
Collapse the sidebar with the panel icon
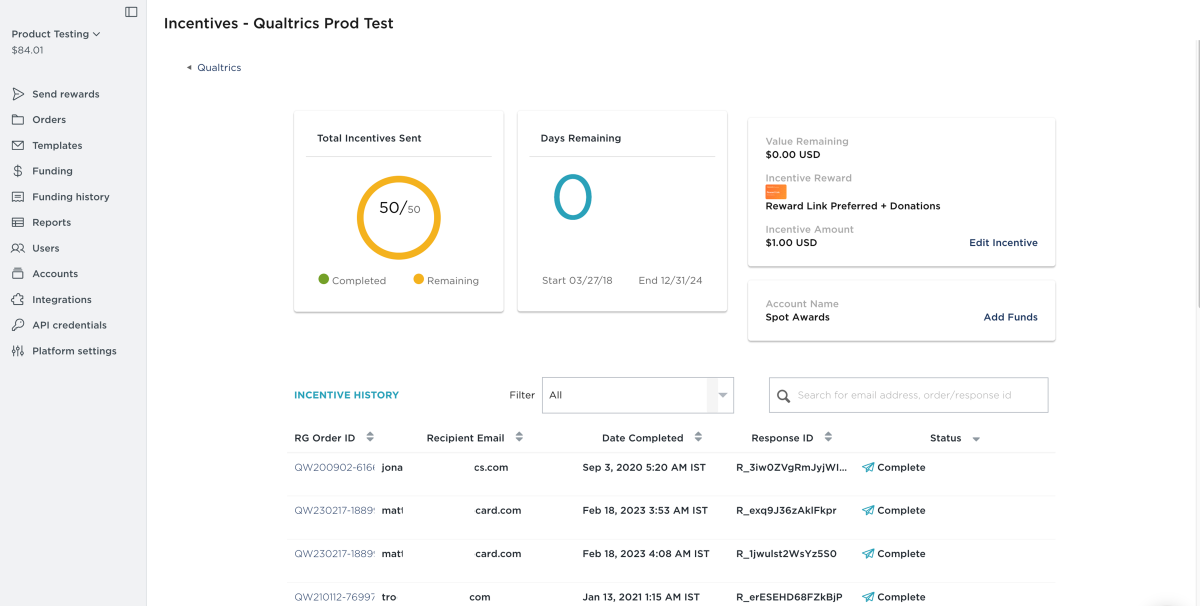[131, 12]
